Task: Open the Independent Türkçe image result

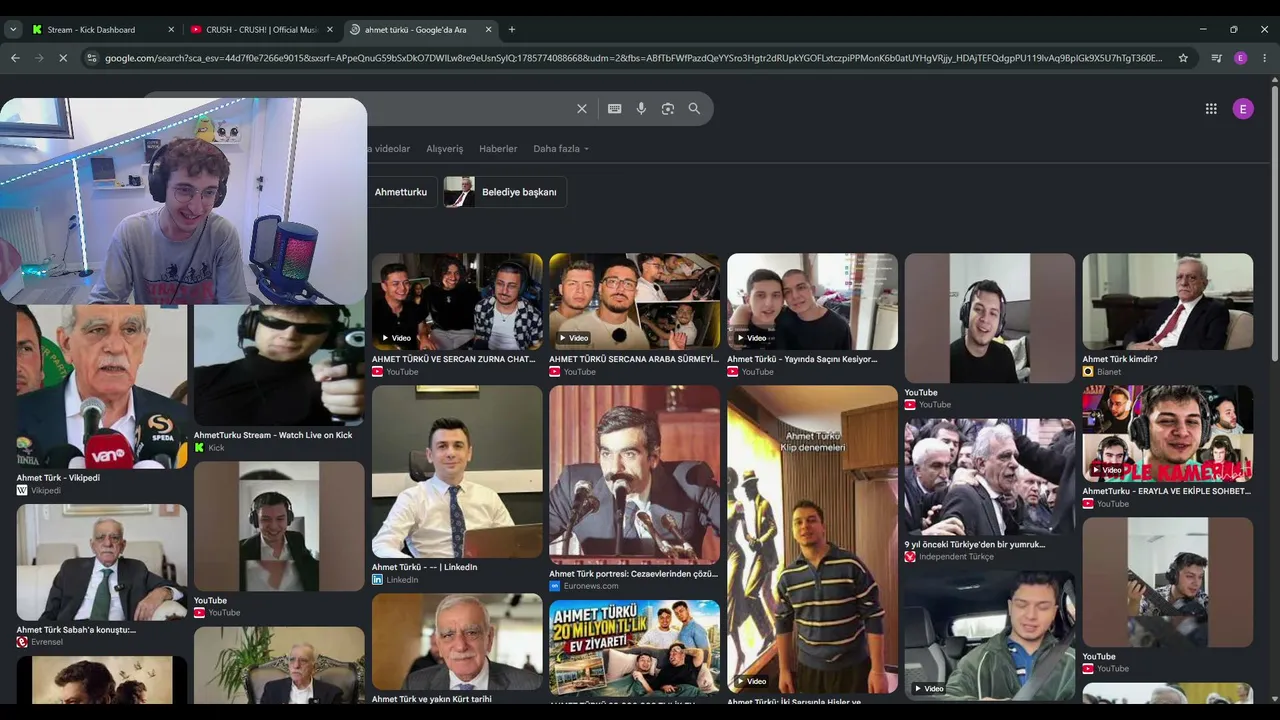Action: [990, 477]
